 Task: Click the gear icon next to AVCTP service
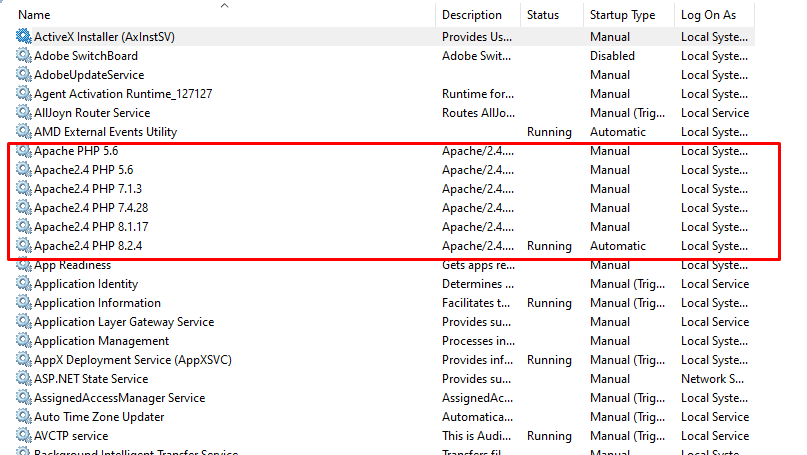(24, 436)
